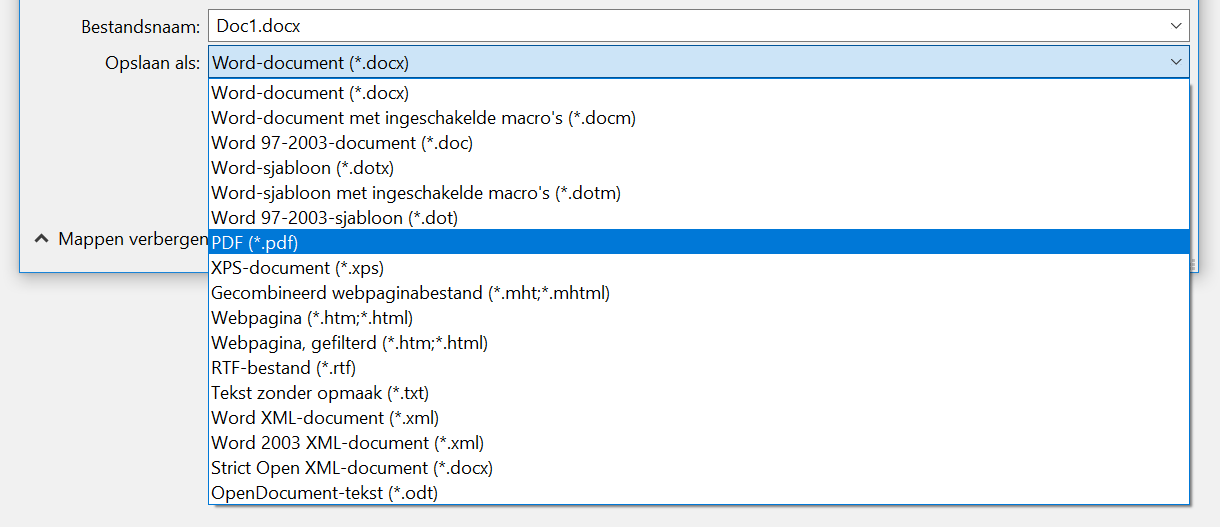Choose RTF-bestand (*.rtf)

[x=699, y=367]
